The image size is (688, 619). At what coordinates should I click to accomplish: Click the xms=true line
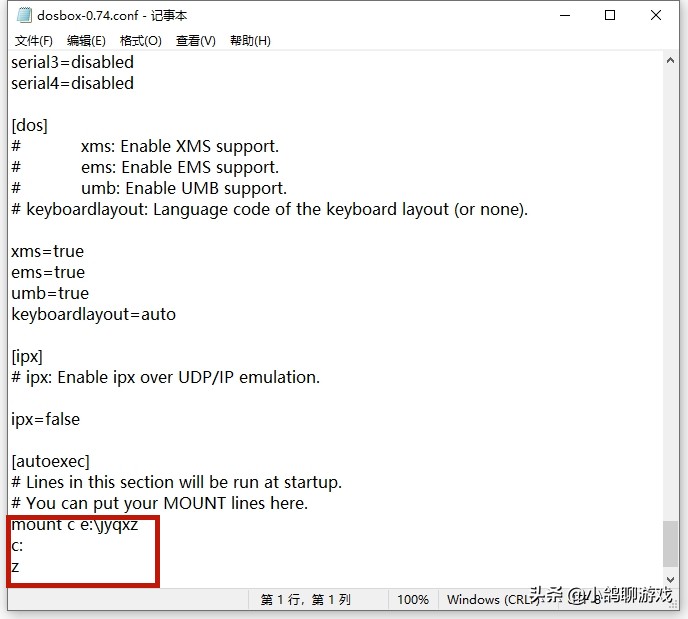tap(47, 252)
